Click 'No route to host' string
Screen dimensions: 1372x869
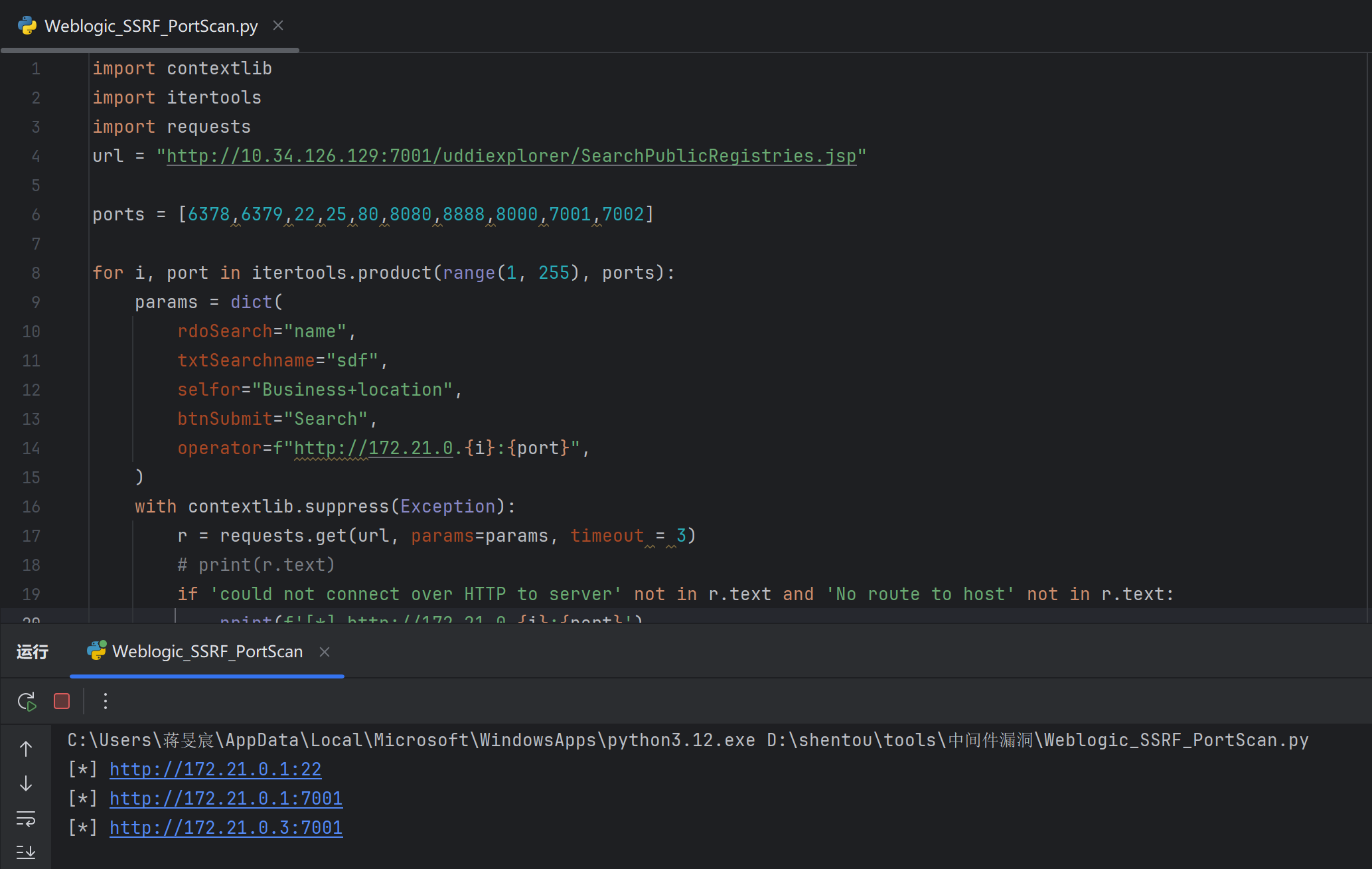[920, 594]
